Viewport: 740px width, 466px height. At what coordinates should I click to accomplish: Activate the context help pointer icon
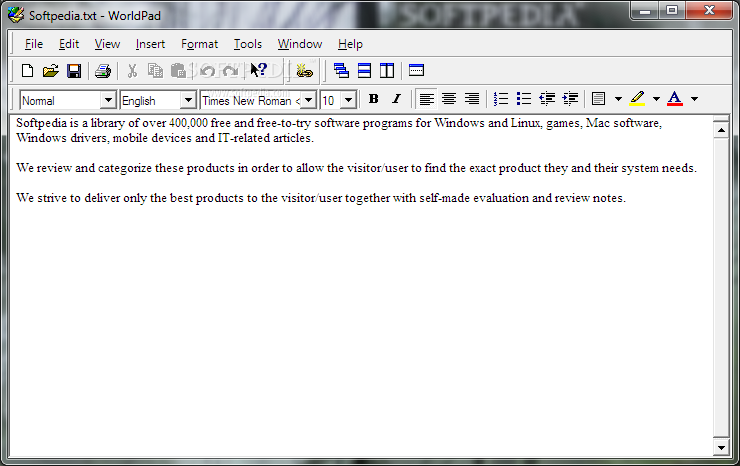258,70
